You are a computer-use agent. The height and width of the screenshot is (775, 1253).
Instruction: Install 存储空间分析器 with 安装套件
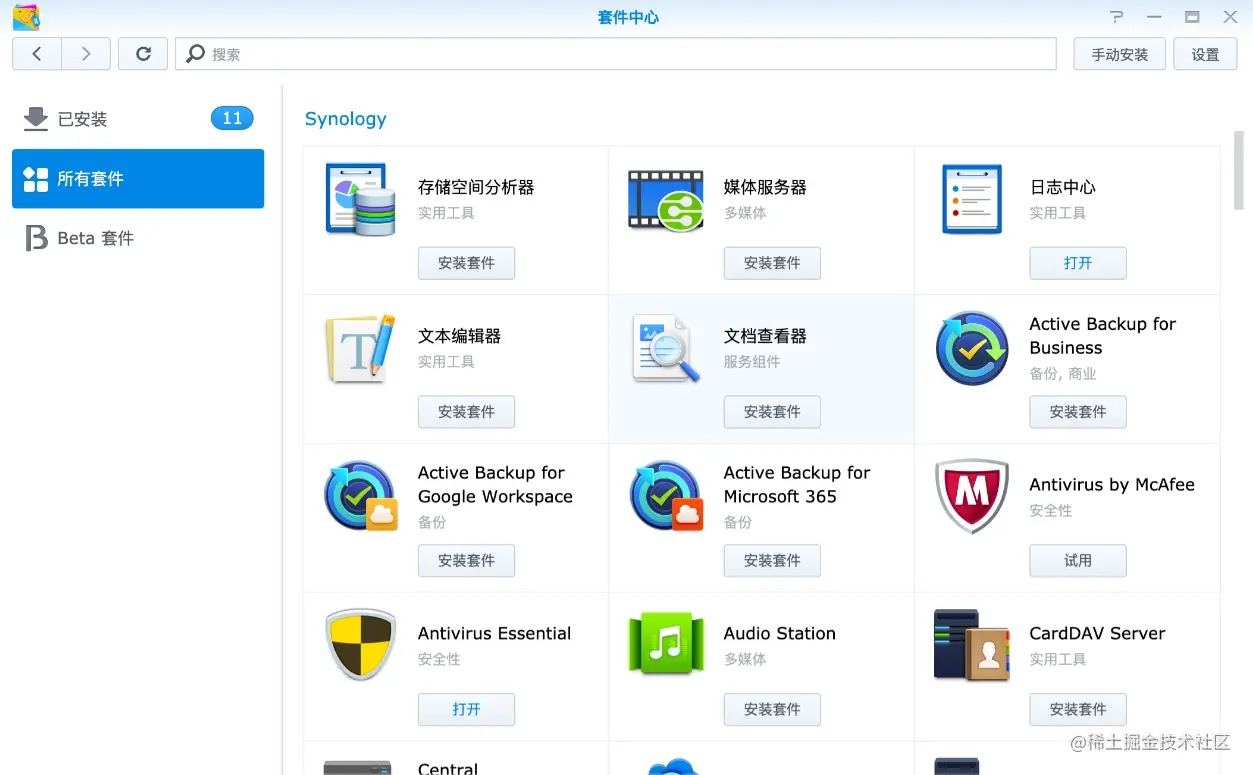466,263
